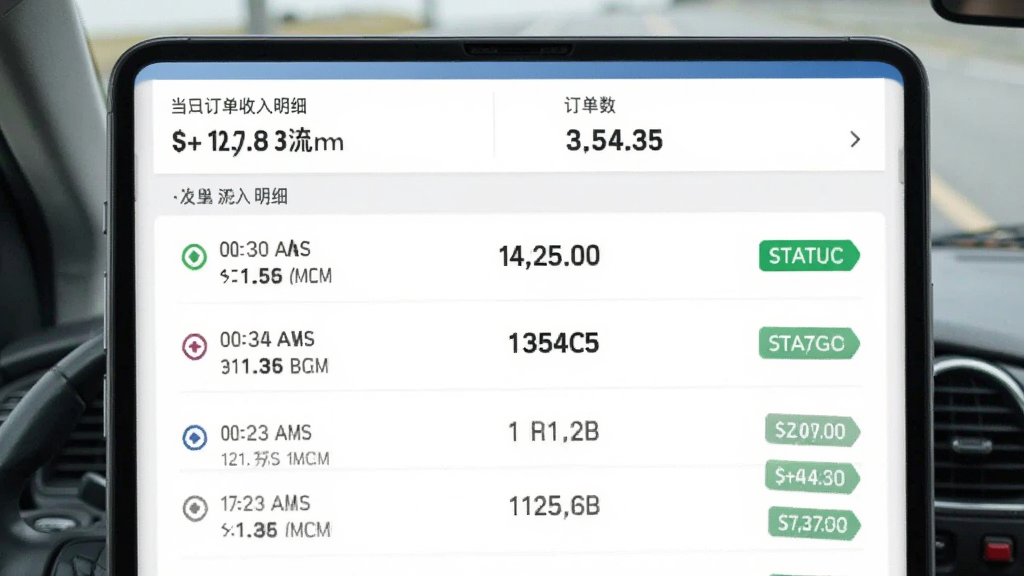Viewport: 1024px width, 576px height.
Task: Select the subtext 311.36 BGM
Action: click(x=274, y=366)
